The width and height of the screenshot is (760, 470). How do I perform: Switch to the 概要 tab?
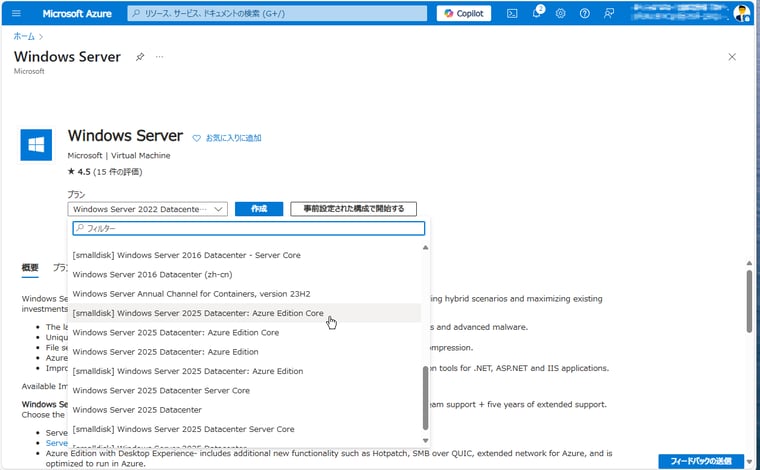tap(30, 267)
